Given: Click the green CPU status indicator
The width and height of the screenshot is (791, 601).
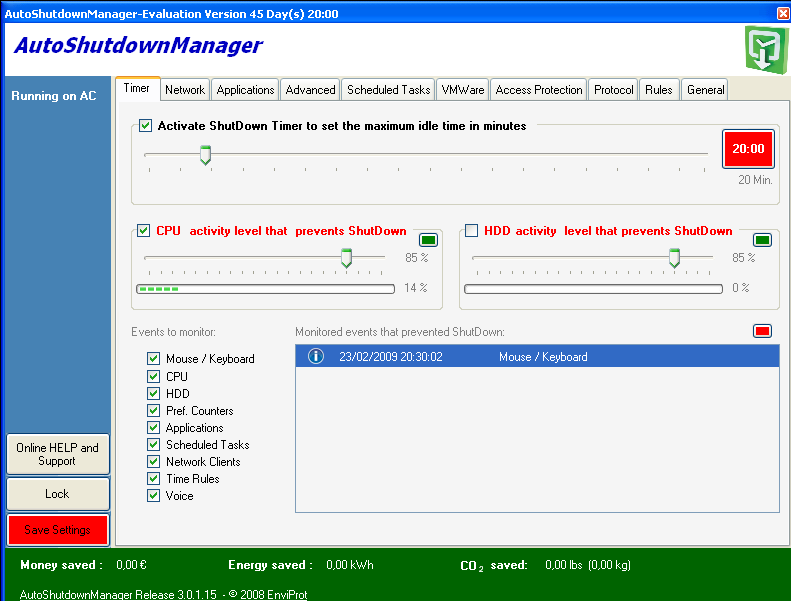Looking at the screenshot, I should point(428,240).
